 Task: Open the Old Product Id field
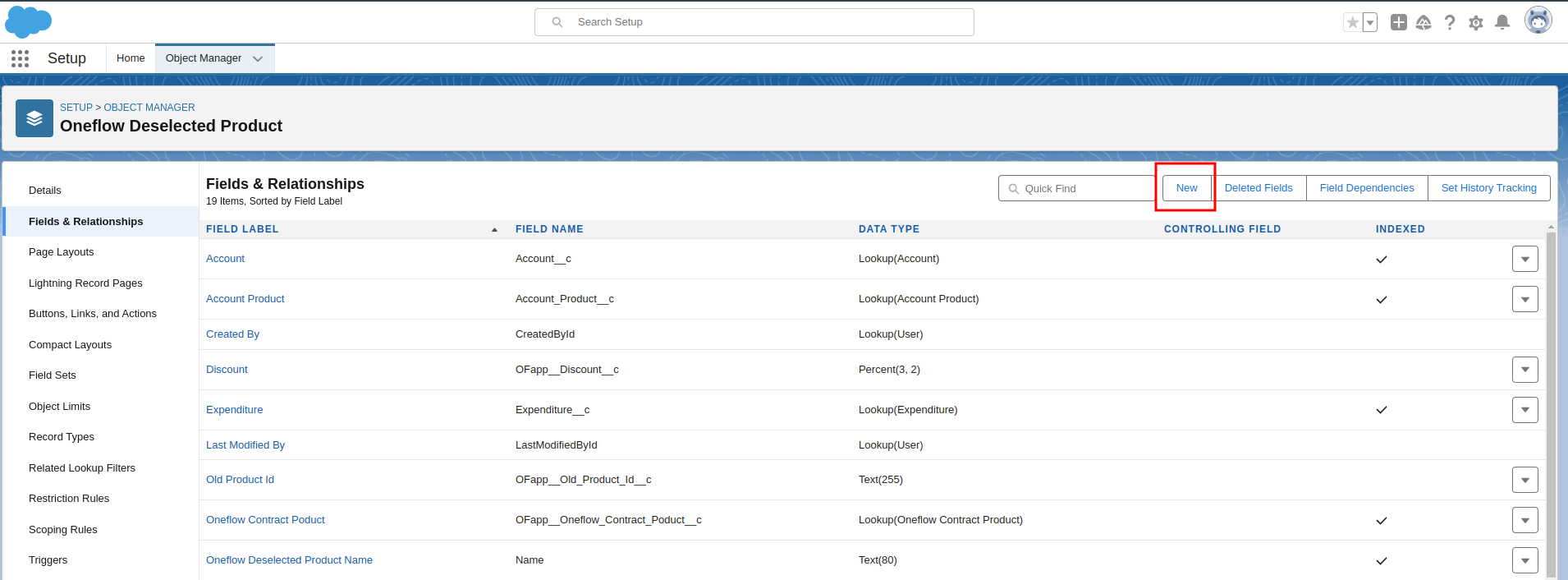click(240, 480)
